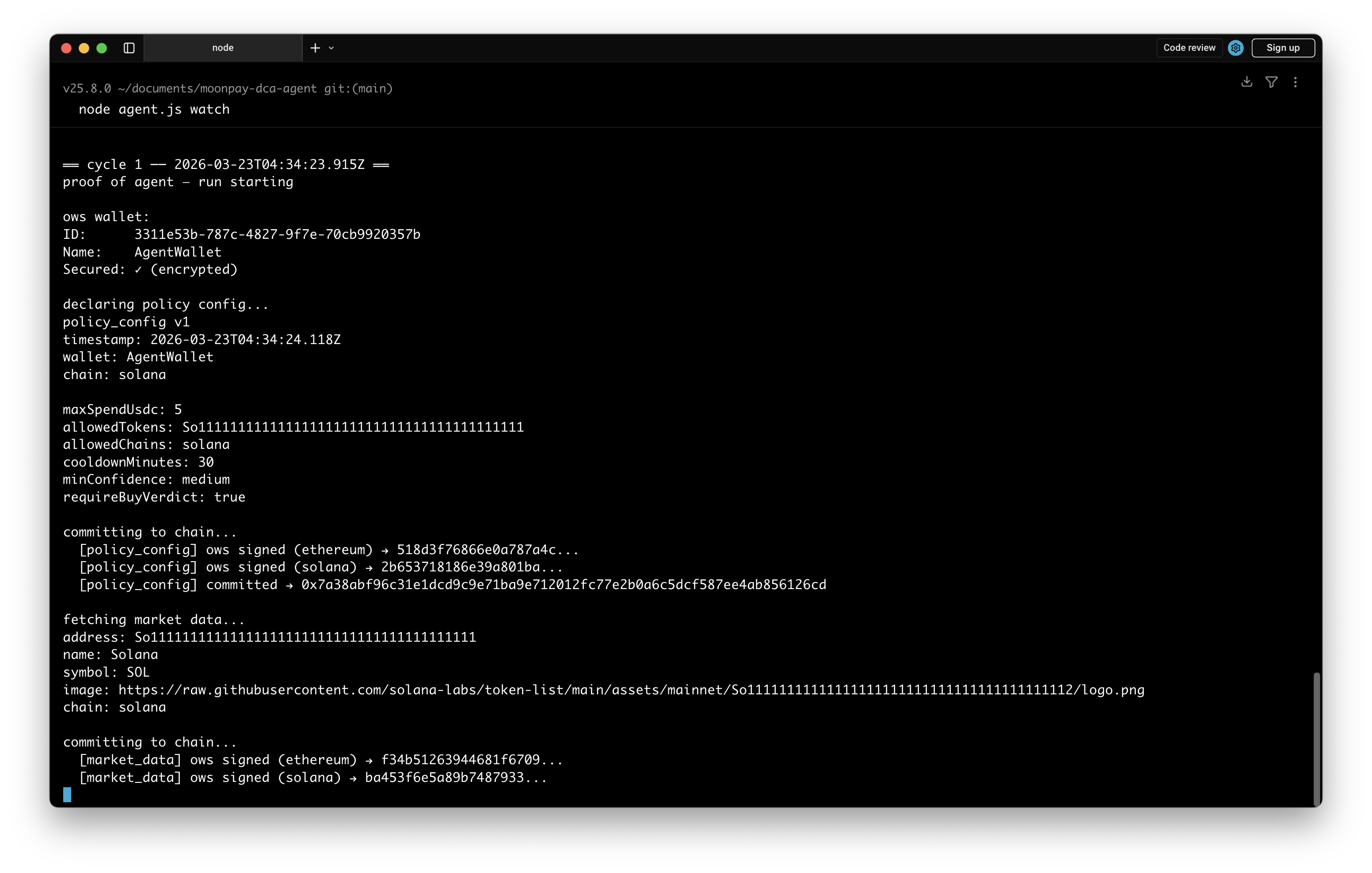Screen dimensions: 1372x873
Task: Download block output icon
Action: tap(1246, 82)
